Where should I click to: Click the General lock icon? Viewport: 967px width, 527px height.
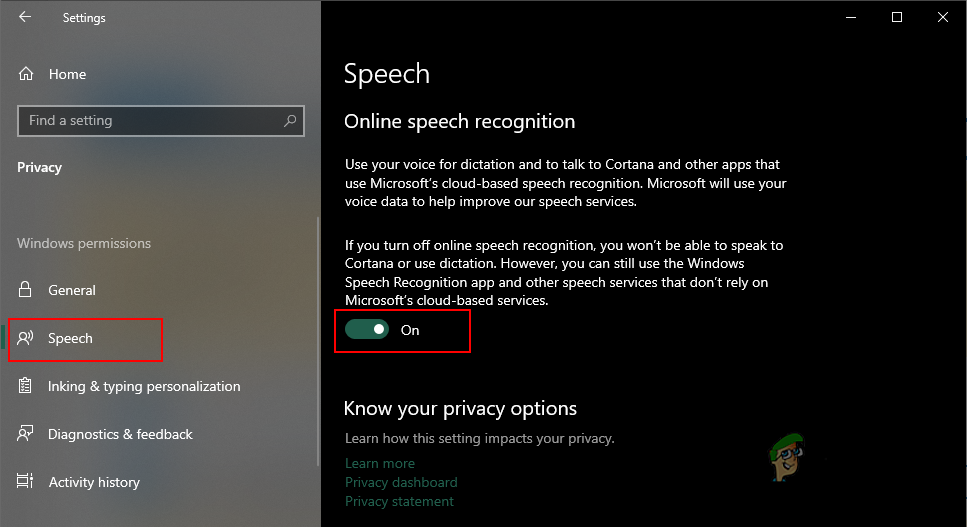[x=25, y=290]
